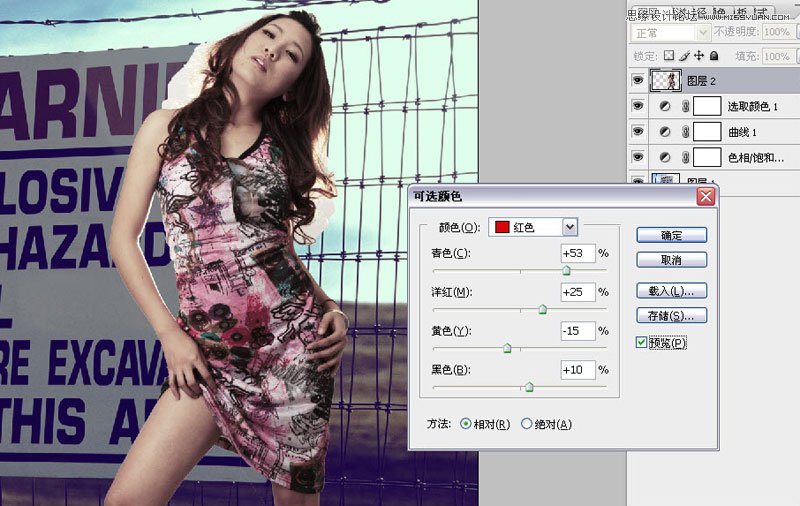Click the 洋红 value field showing +25

pyautogui.click(x=578, y=292)
